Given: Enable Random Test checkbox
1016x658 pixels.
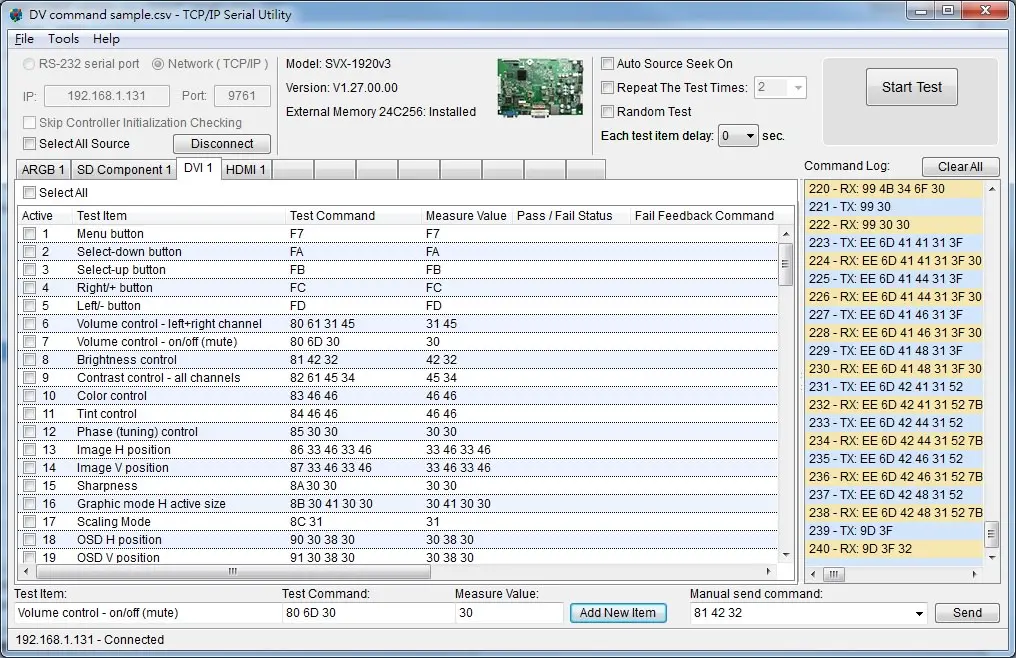Looking at the screenshot, I should pyautogui.click(x=607, y=112).
